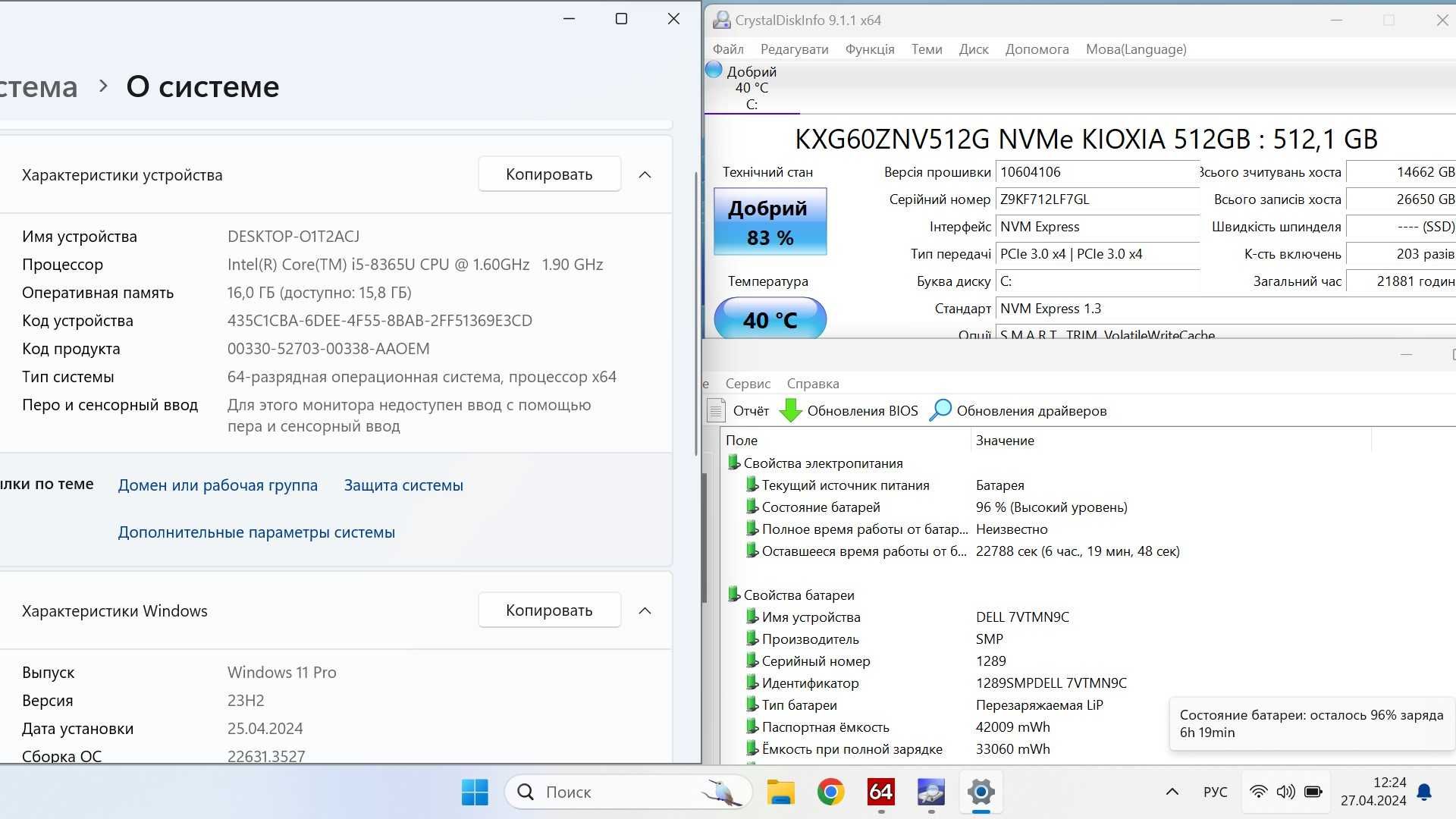This screenshot has width=1456, height=819.
Task: Click battery icon in system tray
Action: point(1313,792)
